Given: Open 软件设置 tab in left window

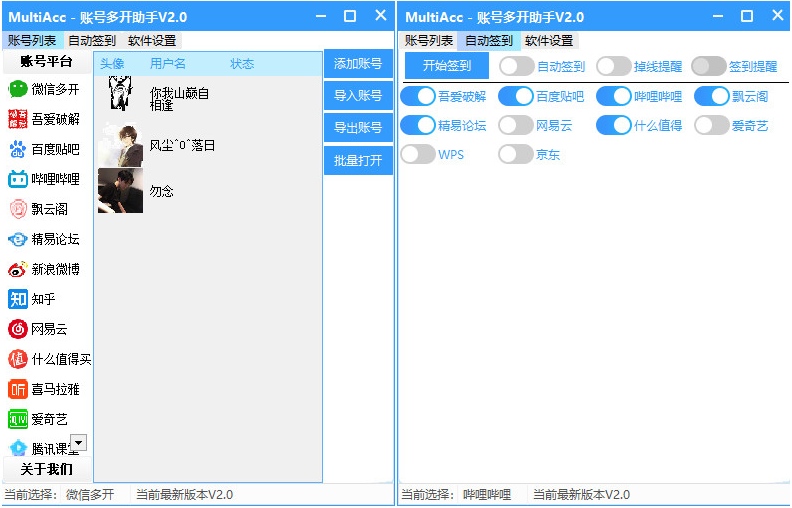Looking at the screenshot, I should click(152, 40).
